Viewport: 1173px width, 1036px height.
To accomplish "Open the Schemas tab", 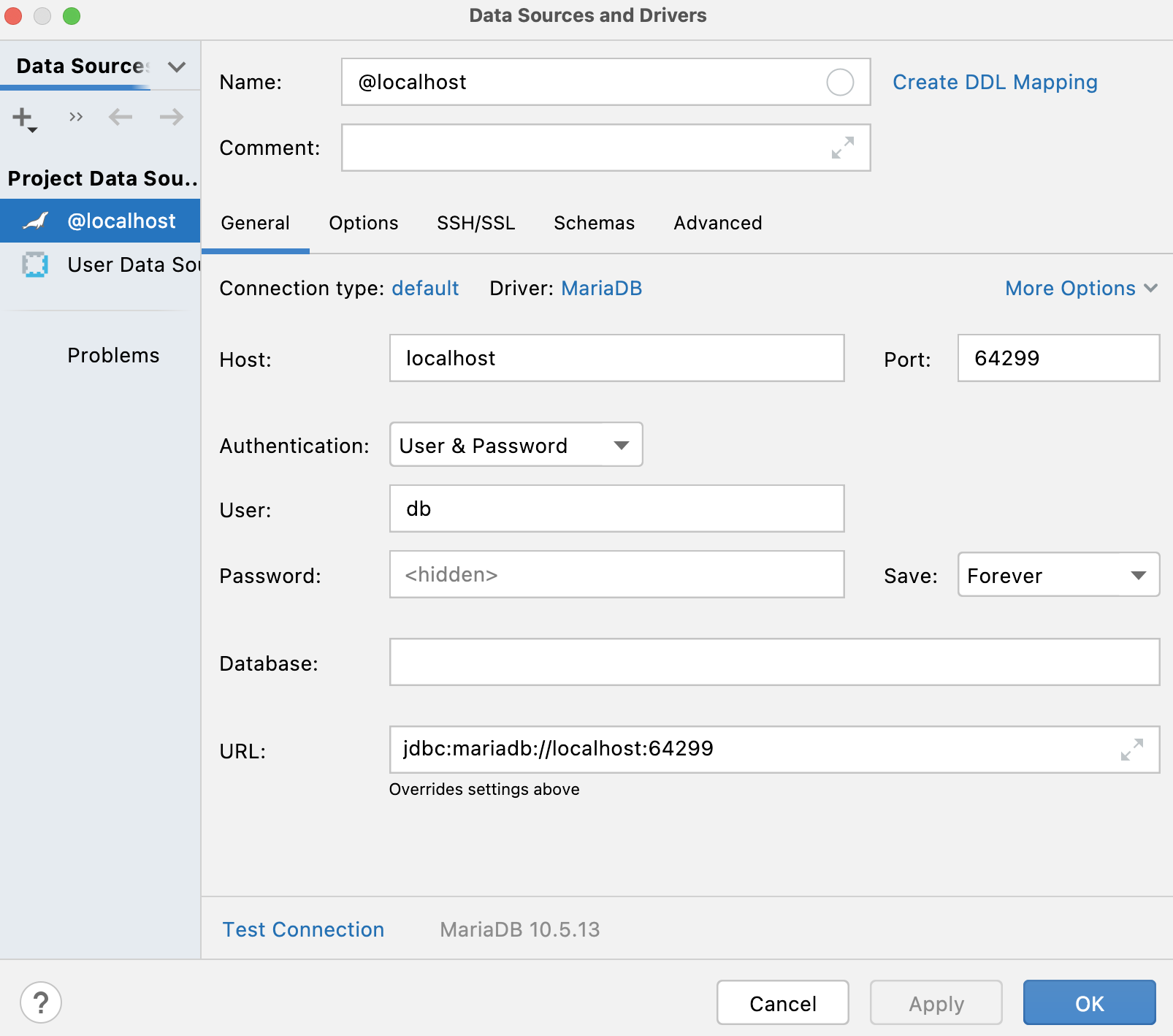I will tap(594, 223).
